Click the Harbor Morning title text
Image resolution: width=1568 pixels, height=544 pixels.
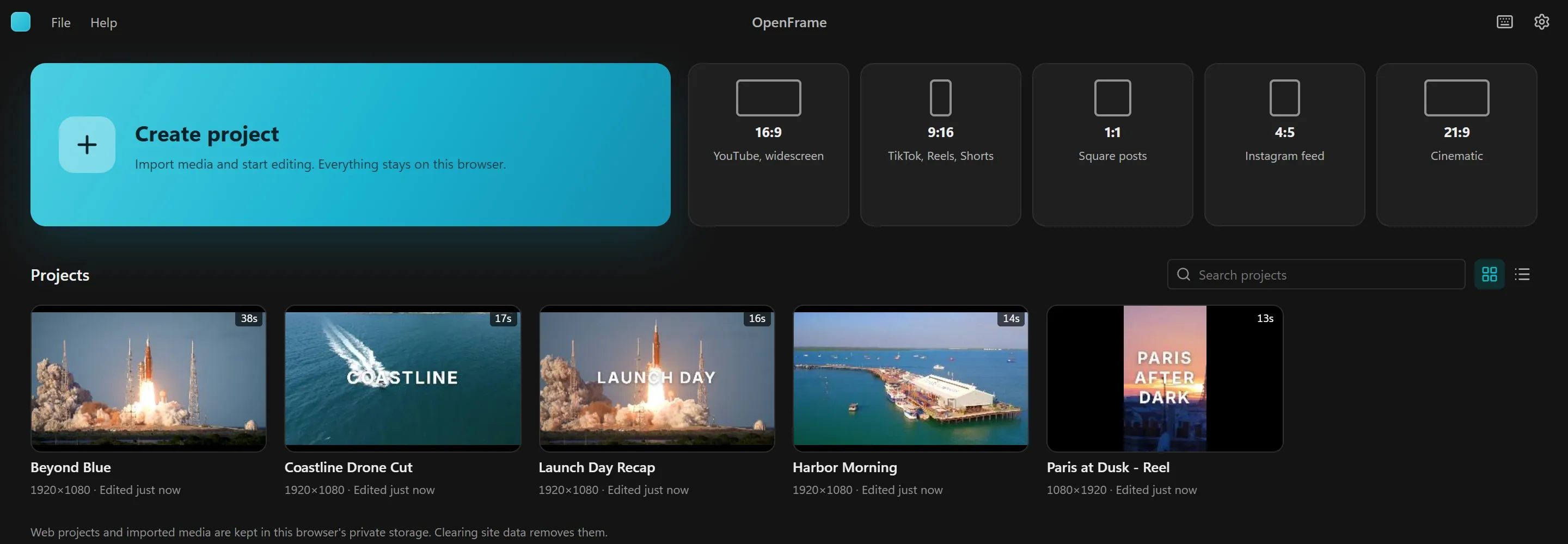[x=844, y=467]
